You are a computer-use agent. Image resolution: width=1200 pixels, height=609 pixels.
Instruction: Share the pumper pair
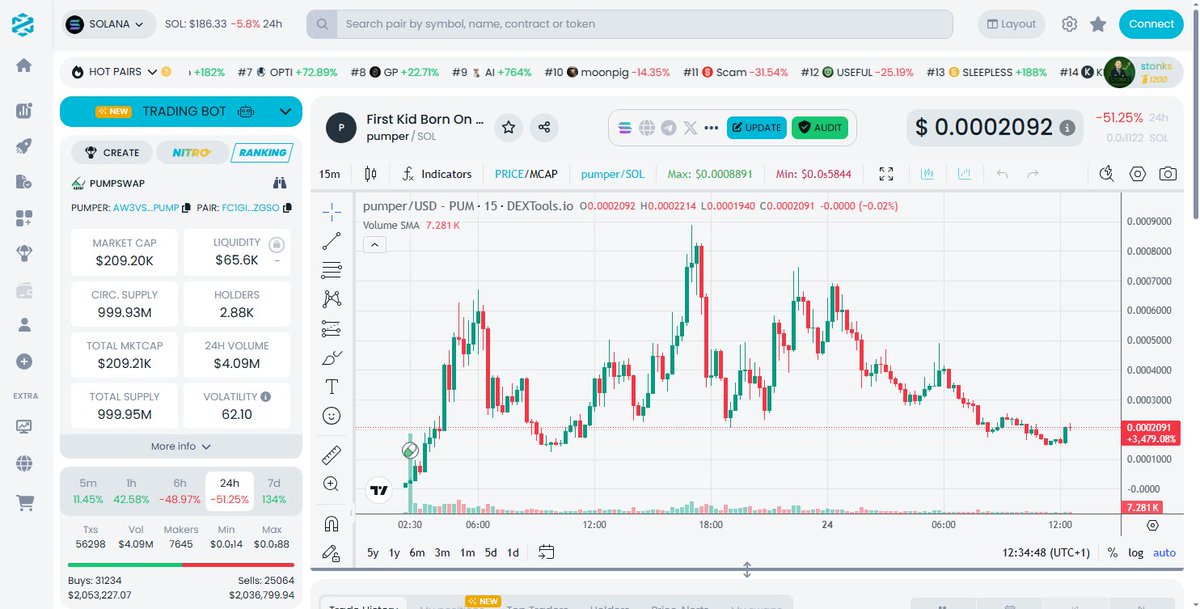544,127
